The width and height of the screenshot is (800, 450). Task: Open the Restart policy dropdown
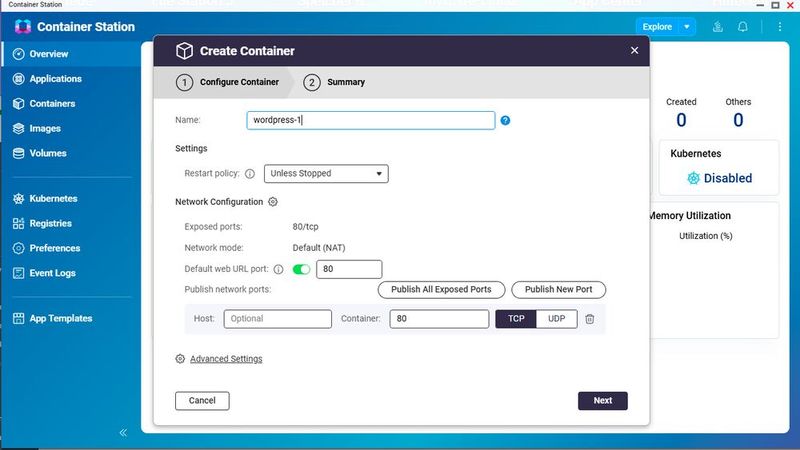click(x=326, y=173)
